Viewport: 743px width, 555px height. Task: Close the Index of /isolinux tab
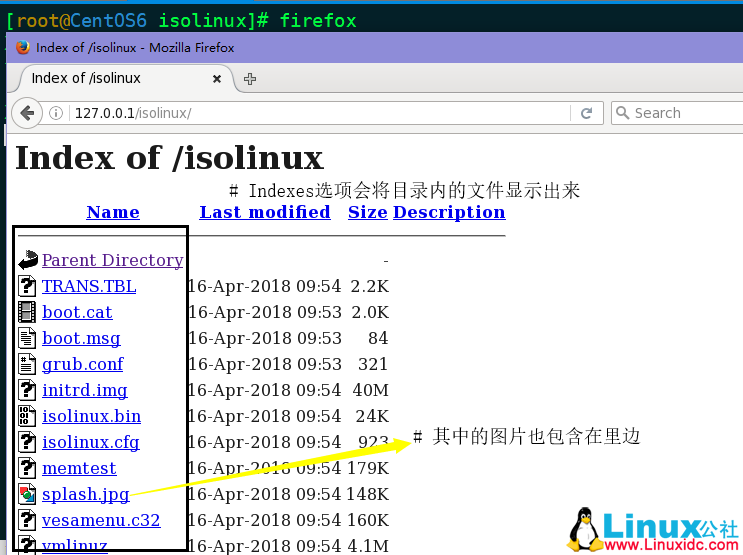217,79
